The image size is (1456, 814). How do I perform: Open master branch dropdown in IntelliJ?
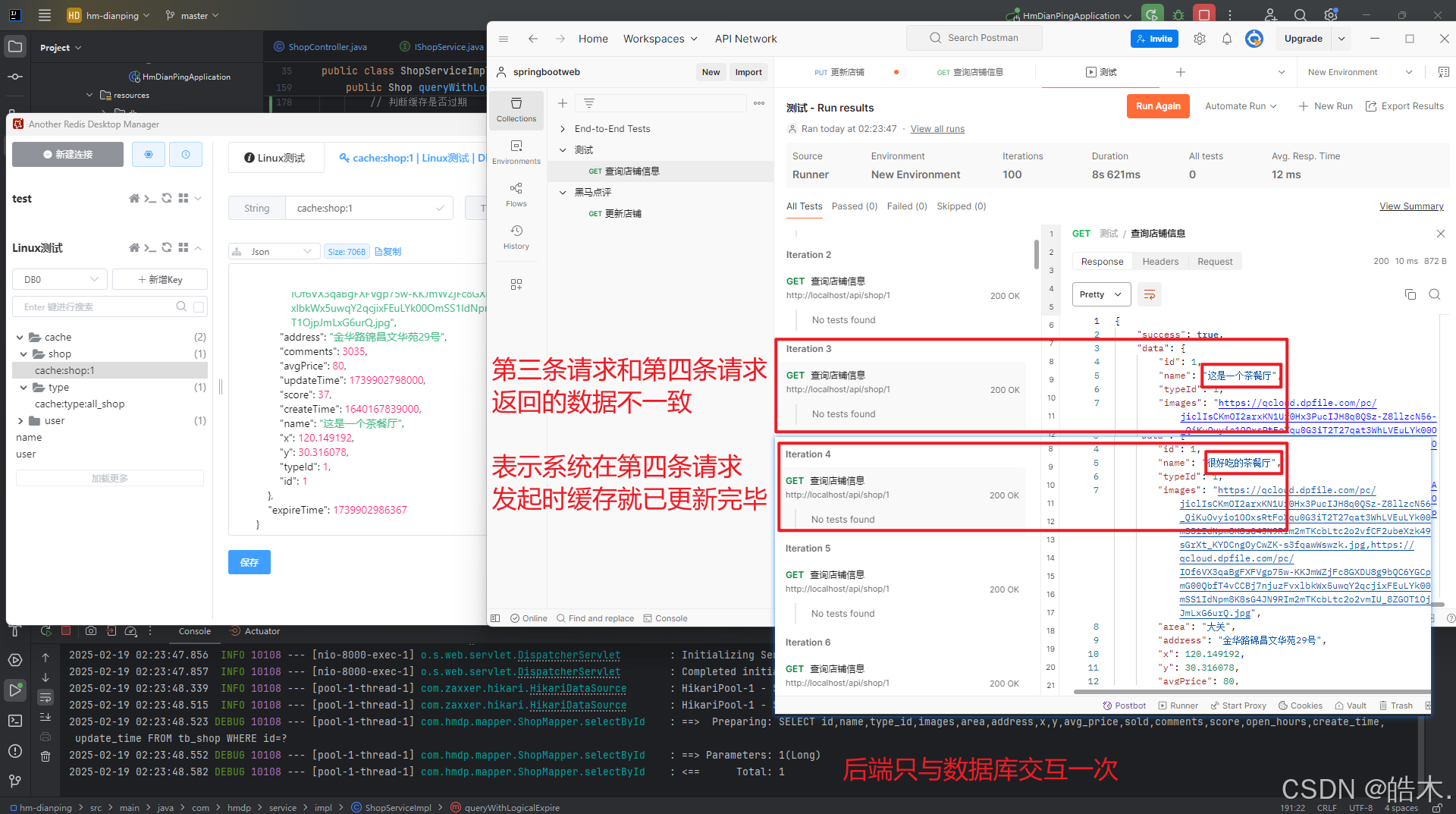pos(193,15)
